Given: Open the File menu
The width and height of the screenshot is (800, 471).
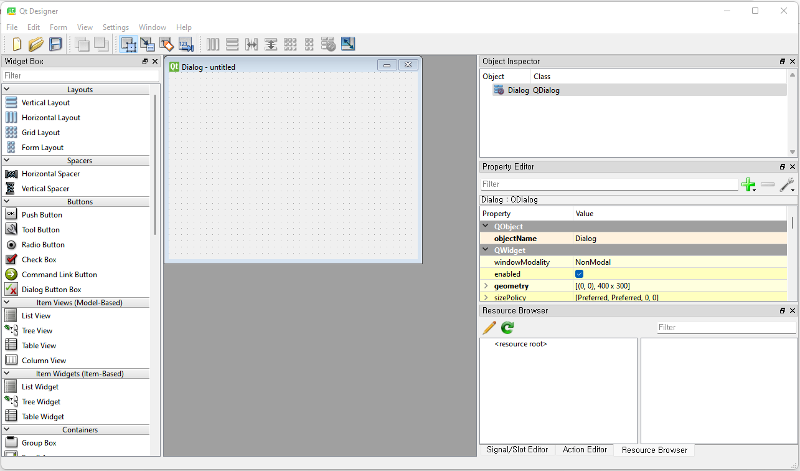Looking at the screenshot, I should point(12,27).
